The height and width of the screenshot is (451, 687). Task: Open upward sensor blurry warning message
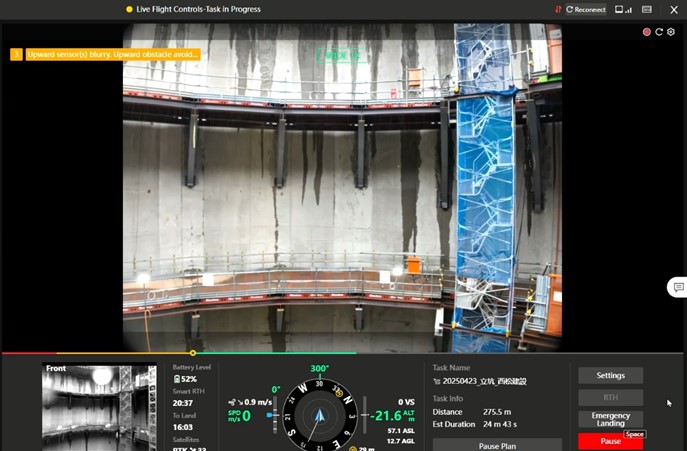(112, 54)
